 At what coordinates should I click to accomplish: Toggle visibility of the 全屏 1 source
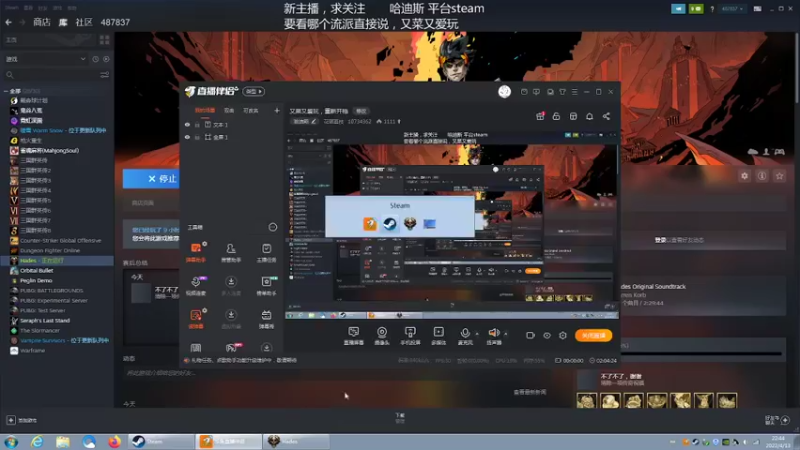187,137
